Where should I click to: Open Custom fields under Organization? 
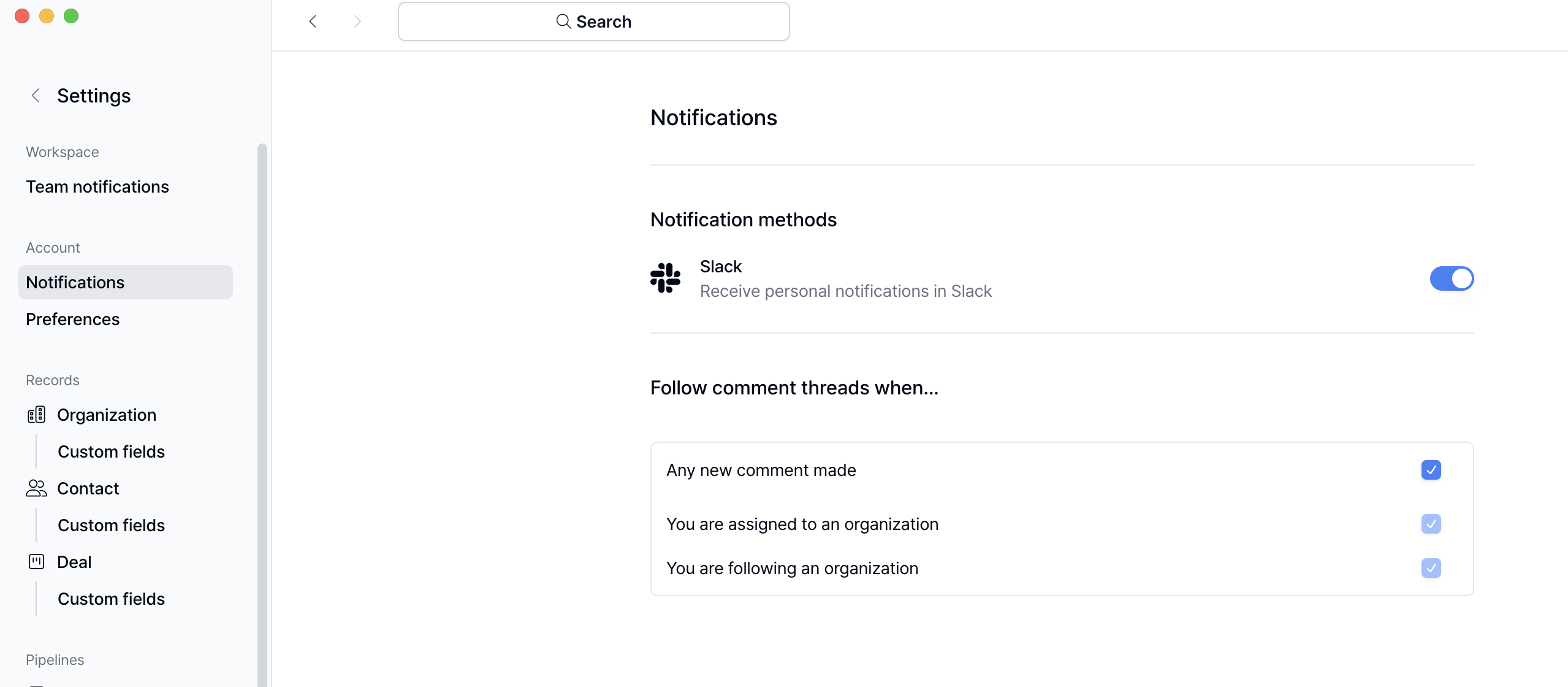point(111,451)
